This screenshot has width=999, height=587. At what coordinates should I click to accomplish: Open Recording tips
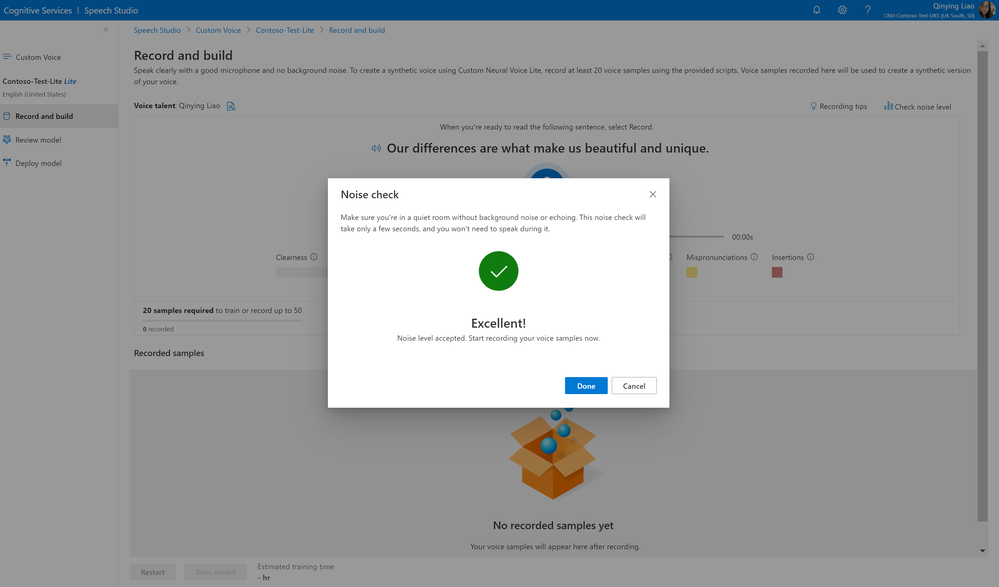pos(838,106)
